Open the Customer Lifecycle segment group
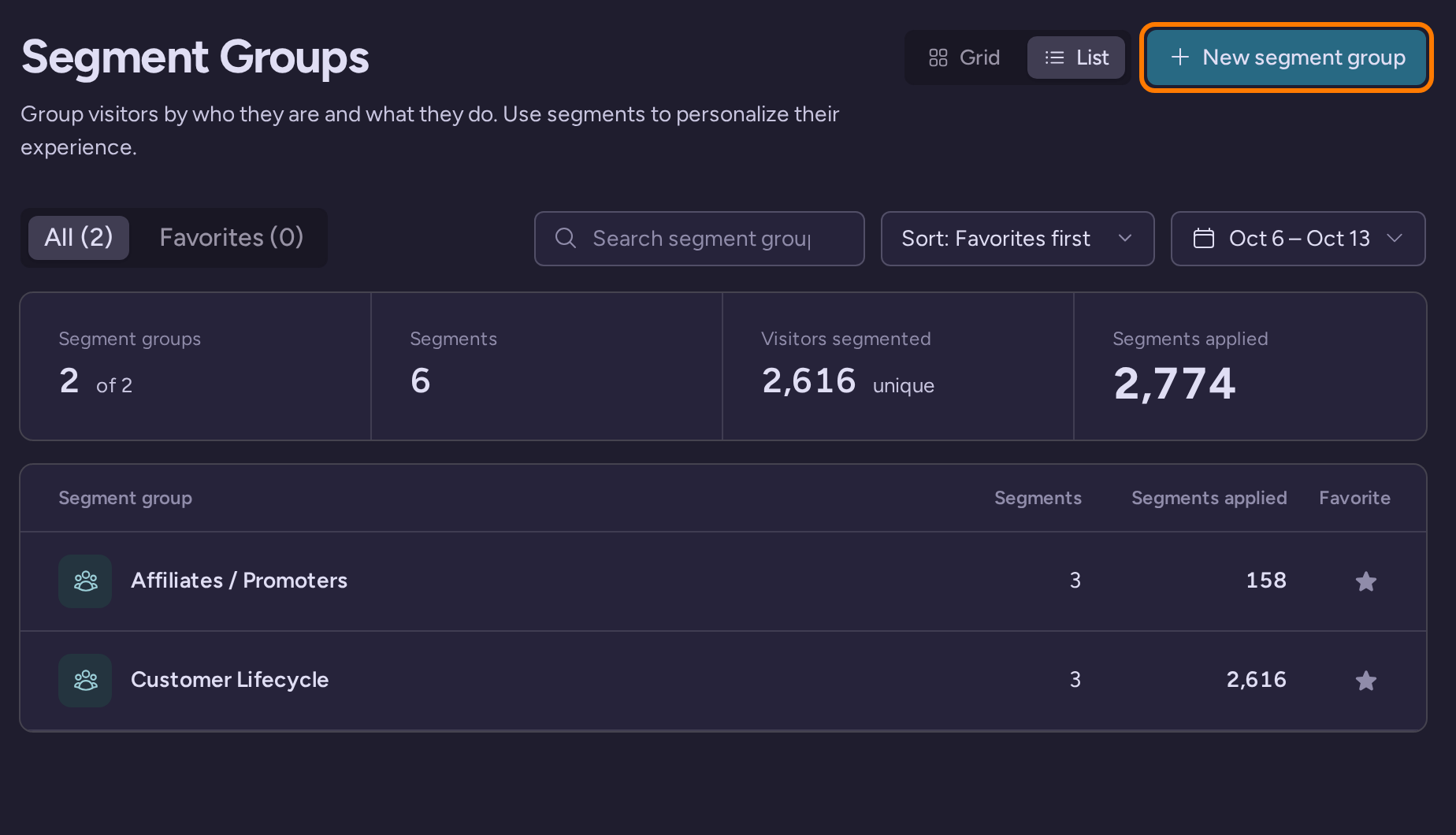This screenshot has height=835, width=1456. pyautogui.click(x=229, y=680)
